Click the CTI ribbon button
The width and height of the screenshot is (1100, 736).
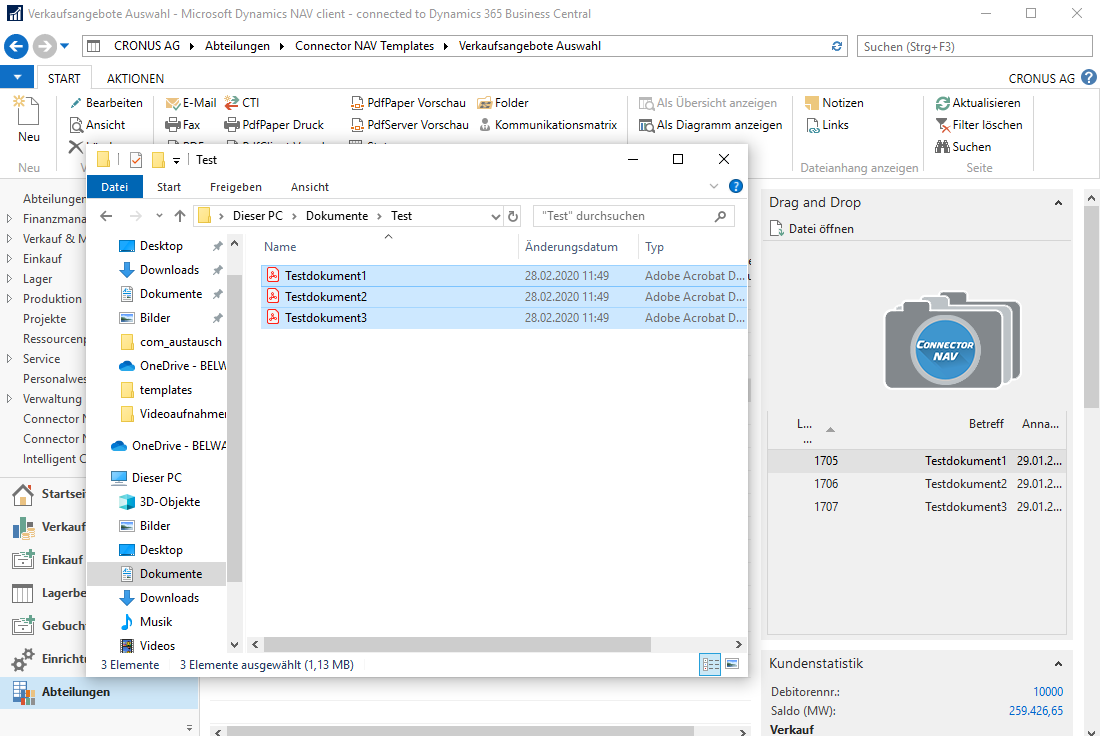[242, 103]
